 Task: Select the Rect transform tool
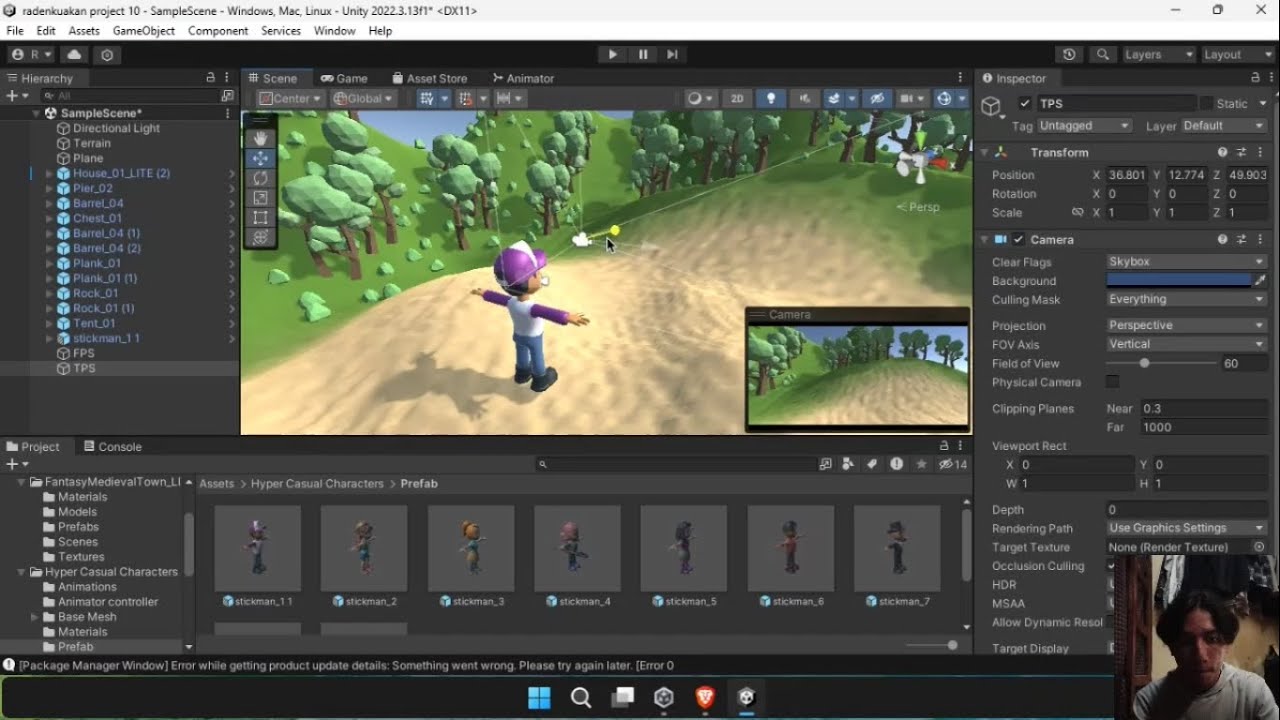(261, 218)
